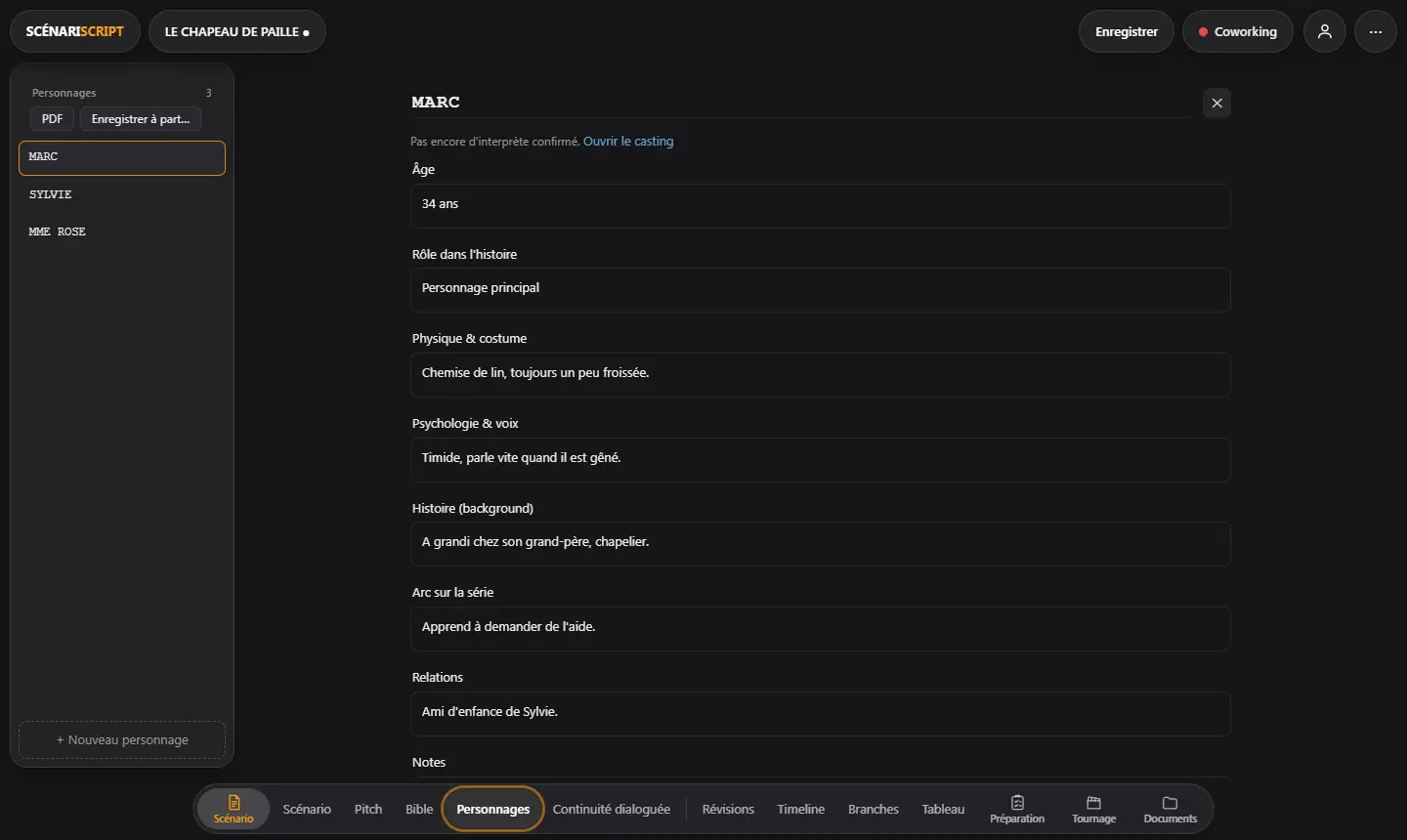The height and width of the screenshot is (840, 1407).
Task: Edit the Psychologie & voix field
Action: pos(821,459)
